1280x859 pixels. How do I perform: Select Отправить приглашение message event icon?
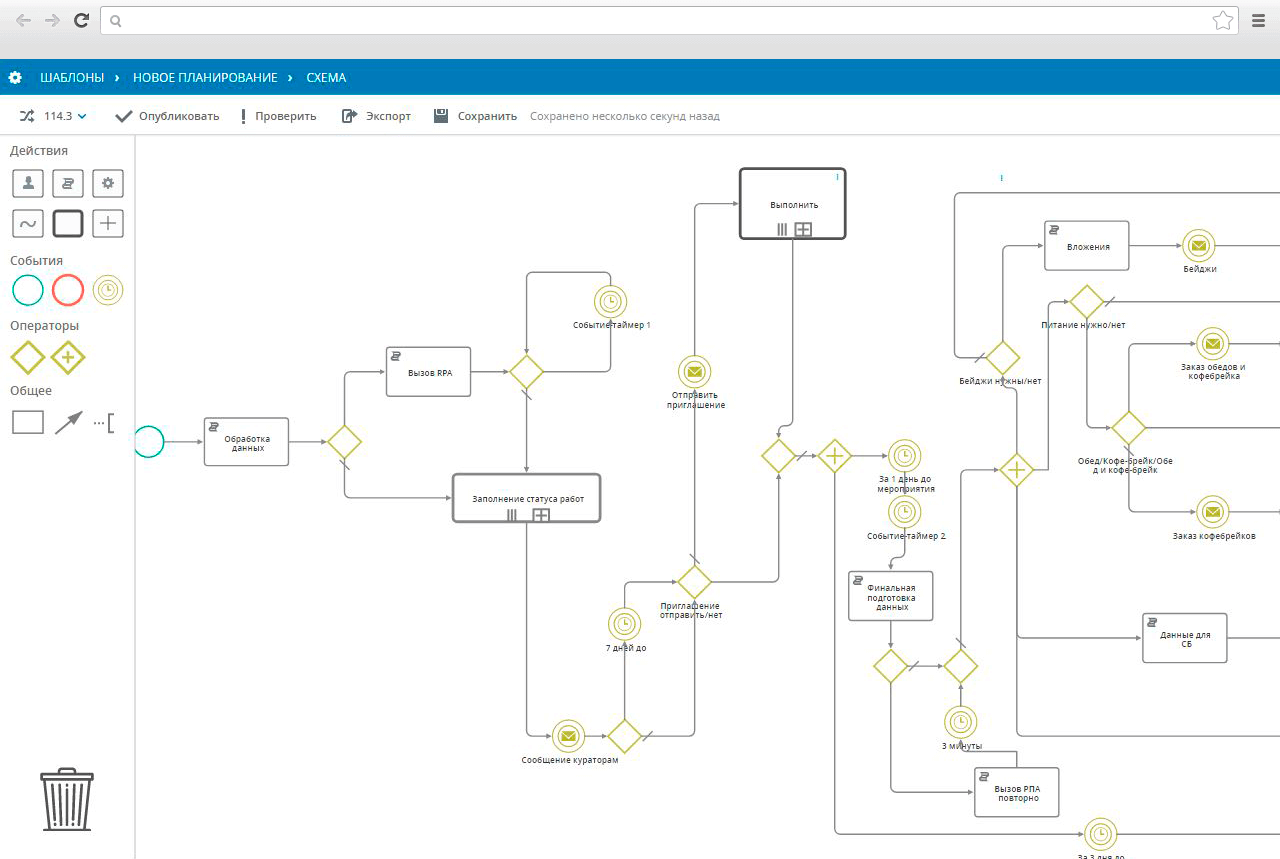point(694,372)
